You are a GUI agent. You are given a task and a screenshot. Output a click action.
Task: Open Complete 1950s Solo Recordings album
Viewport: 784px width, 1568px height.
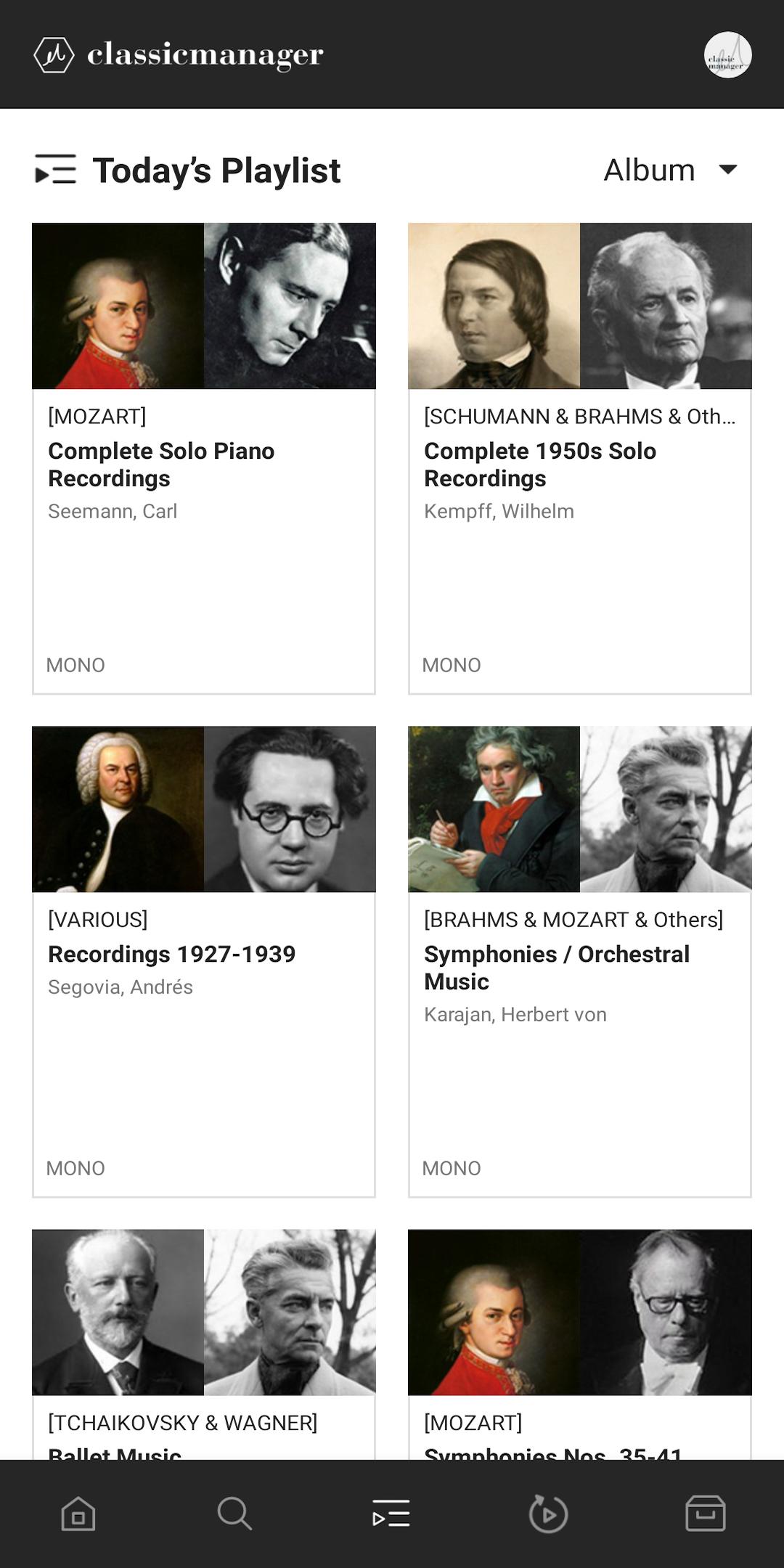(540, 465)
